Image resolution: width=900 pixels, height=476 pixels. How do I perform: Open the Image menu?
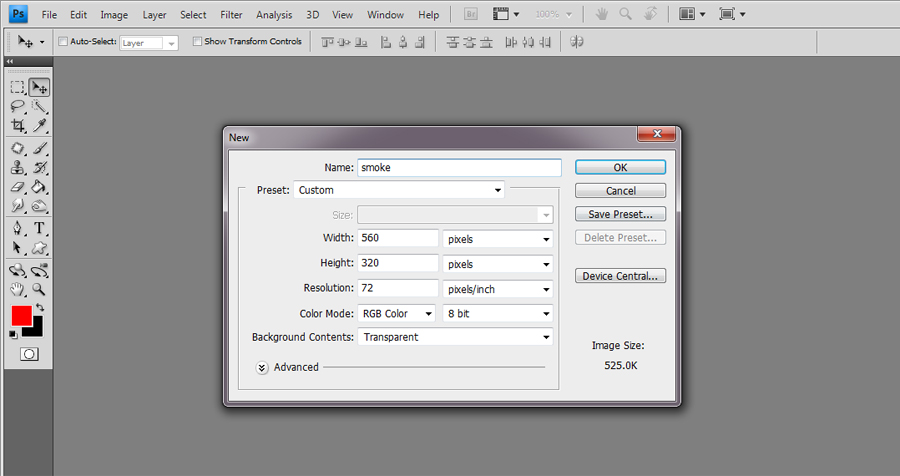tap(114, 15)
